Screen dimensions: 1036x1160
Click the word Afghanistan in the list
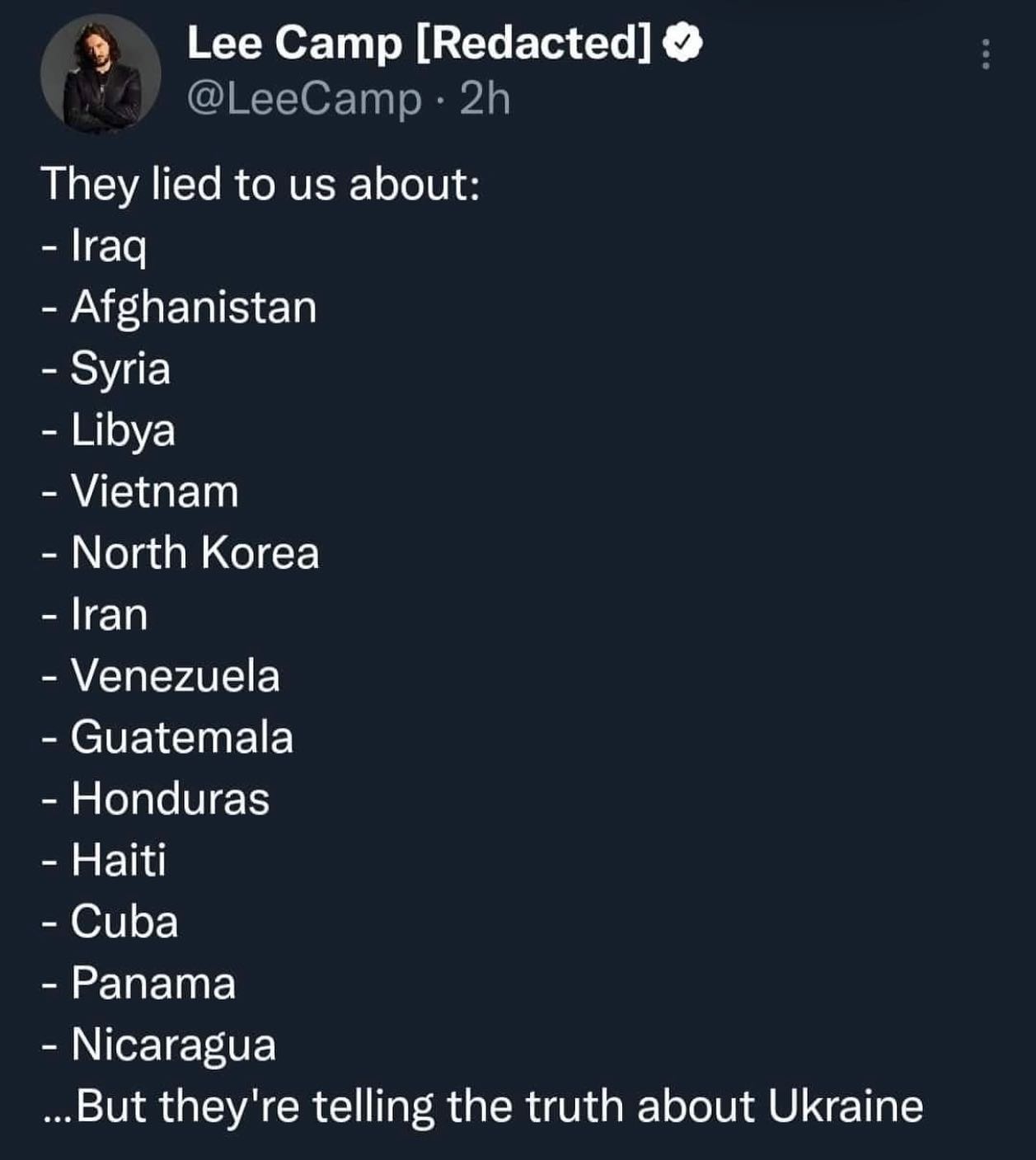click(x=194, y=307)
